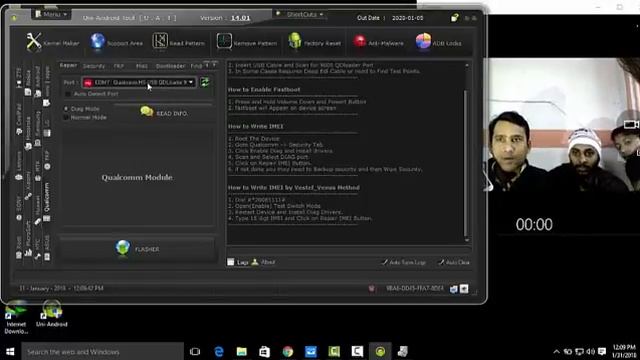Viewport: 640px width, 360px height.
Task: Select the Huawei vertical side tab
Action: tap(38, 209)
